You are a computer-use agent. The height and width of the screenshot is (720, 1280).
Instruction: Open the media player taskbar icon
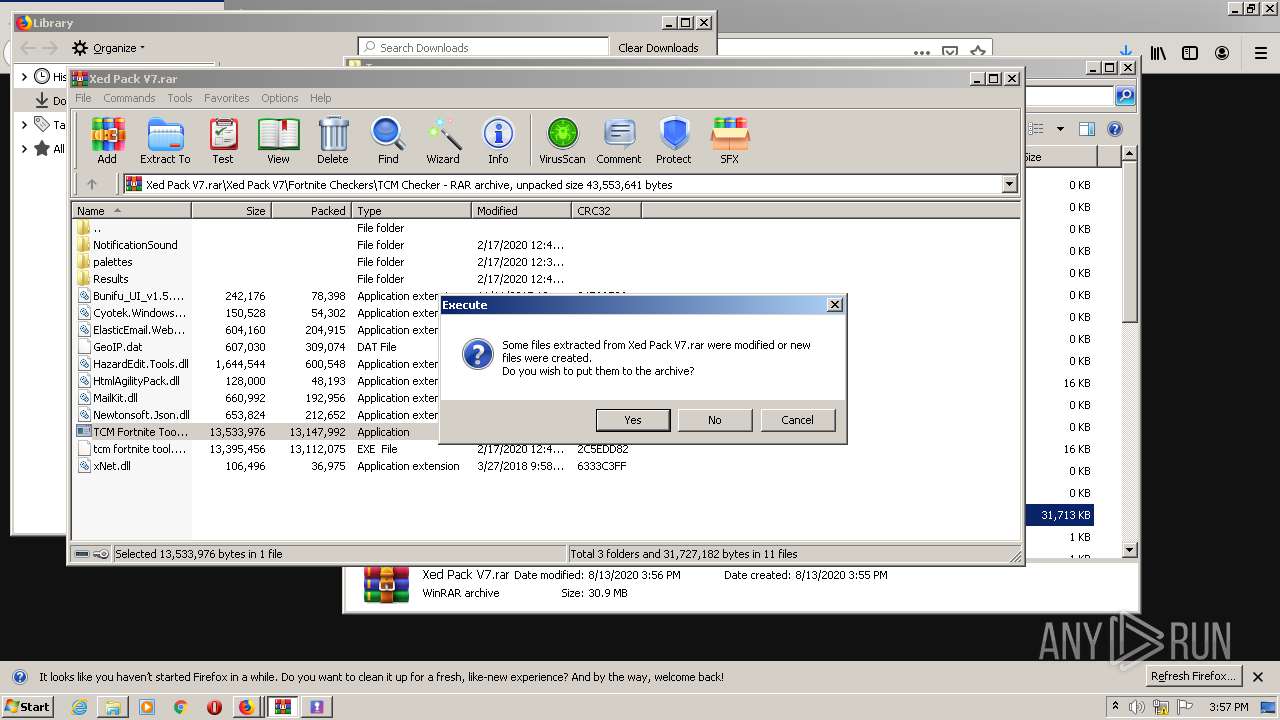[x=147, y=707]
